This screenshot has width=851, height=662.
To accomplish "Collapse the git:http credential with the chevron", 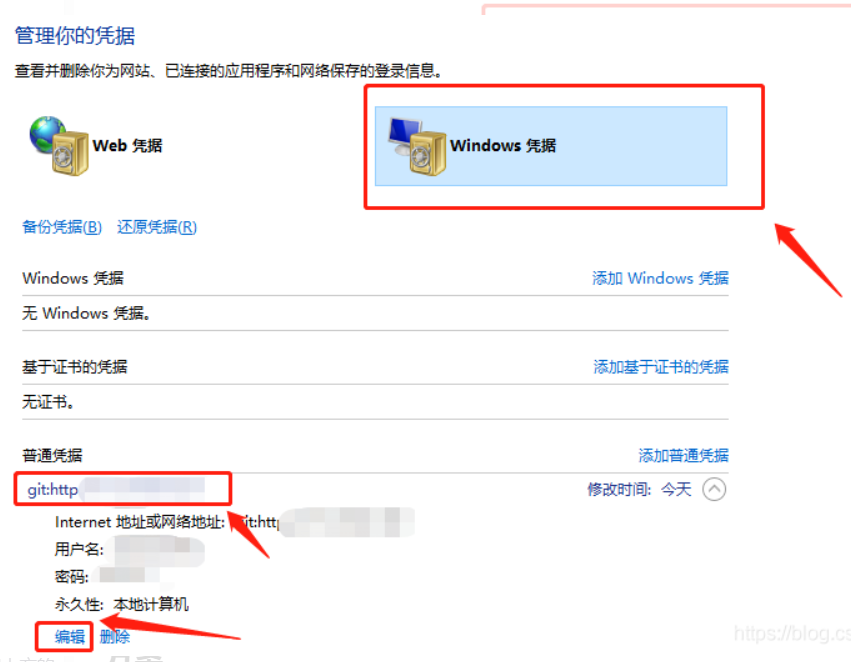I will point(714,489).
